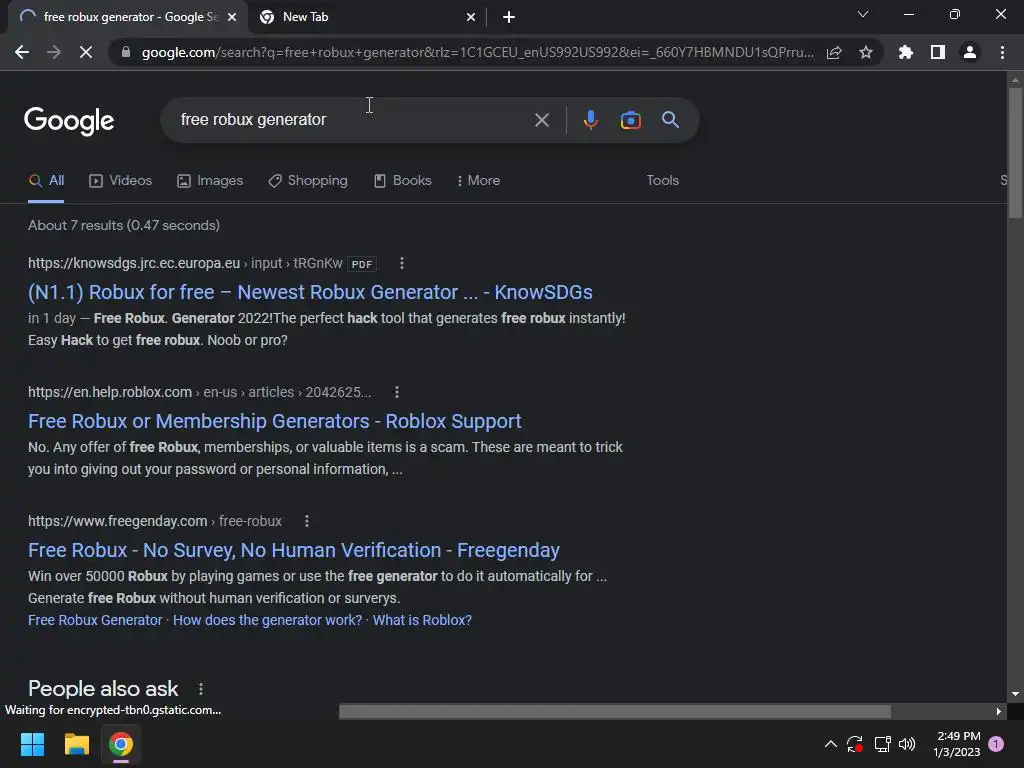The width and height of the screenshot is (1024, 768).
Task: Open clock and date 2:49 PM
Action: tap(957, 744)
